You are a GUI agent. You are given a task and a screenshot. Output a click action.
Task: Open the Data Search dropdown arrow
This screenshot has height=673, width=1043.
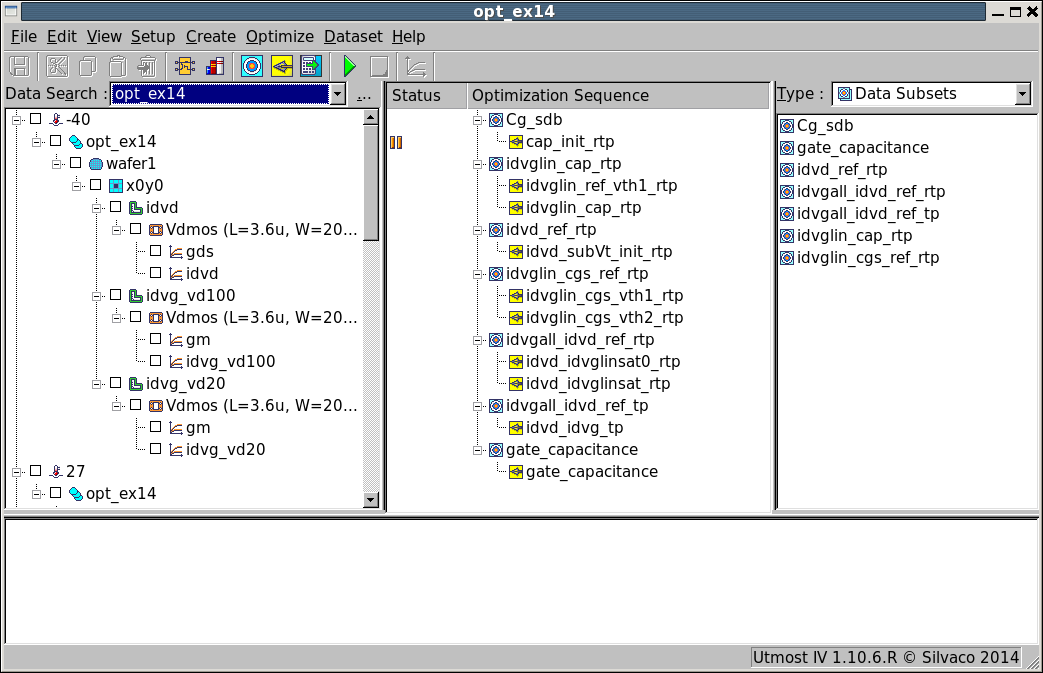click(x=338, y=94)
